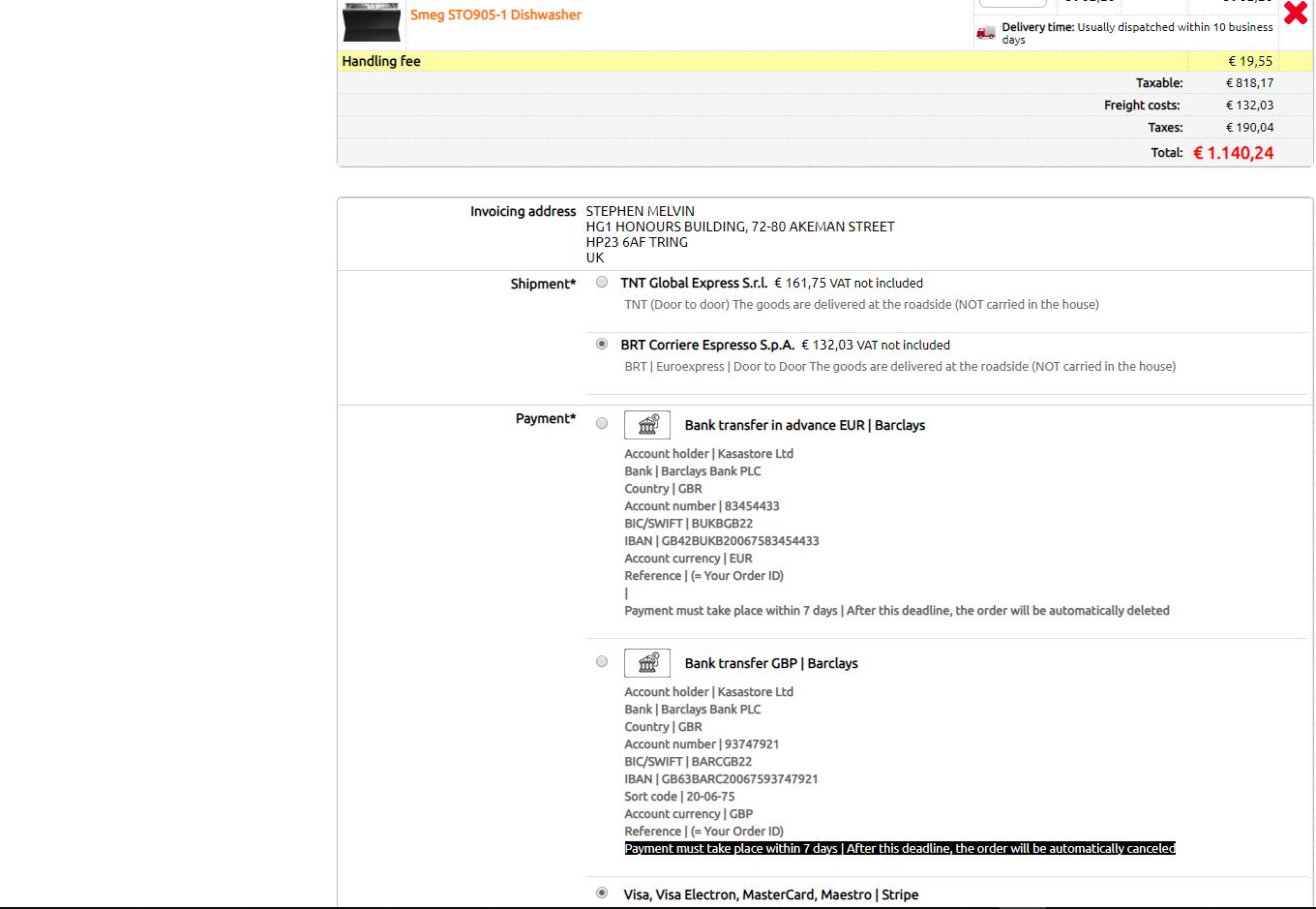Click the TNT price '€ 161,75 VAT not included'
This screenshot has width=1316, height=909.
849,283
